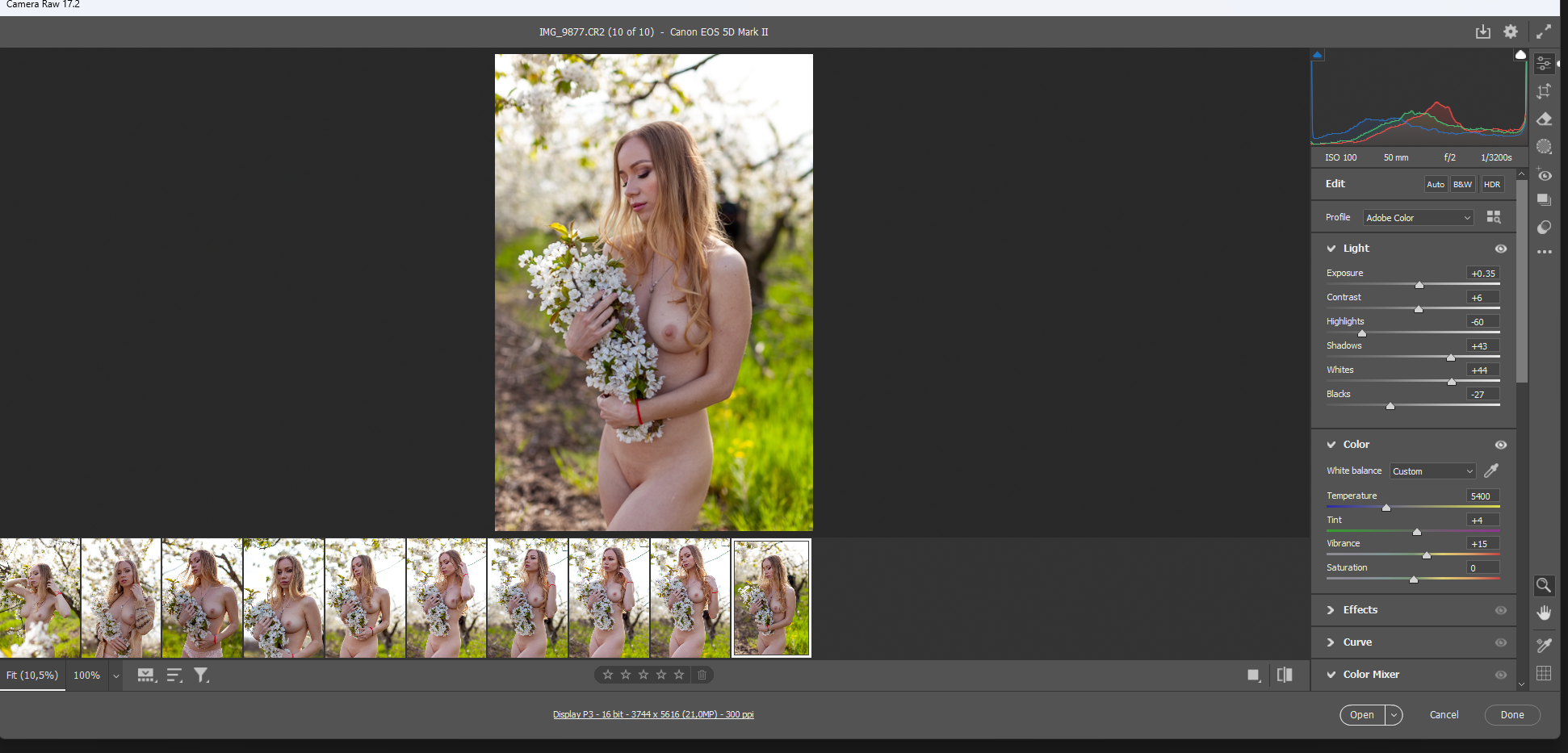Click the Vibrance slider handle
This screenshot has width=1568, height=753.
pos(1427,555)
